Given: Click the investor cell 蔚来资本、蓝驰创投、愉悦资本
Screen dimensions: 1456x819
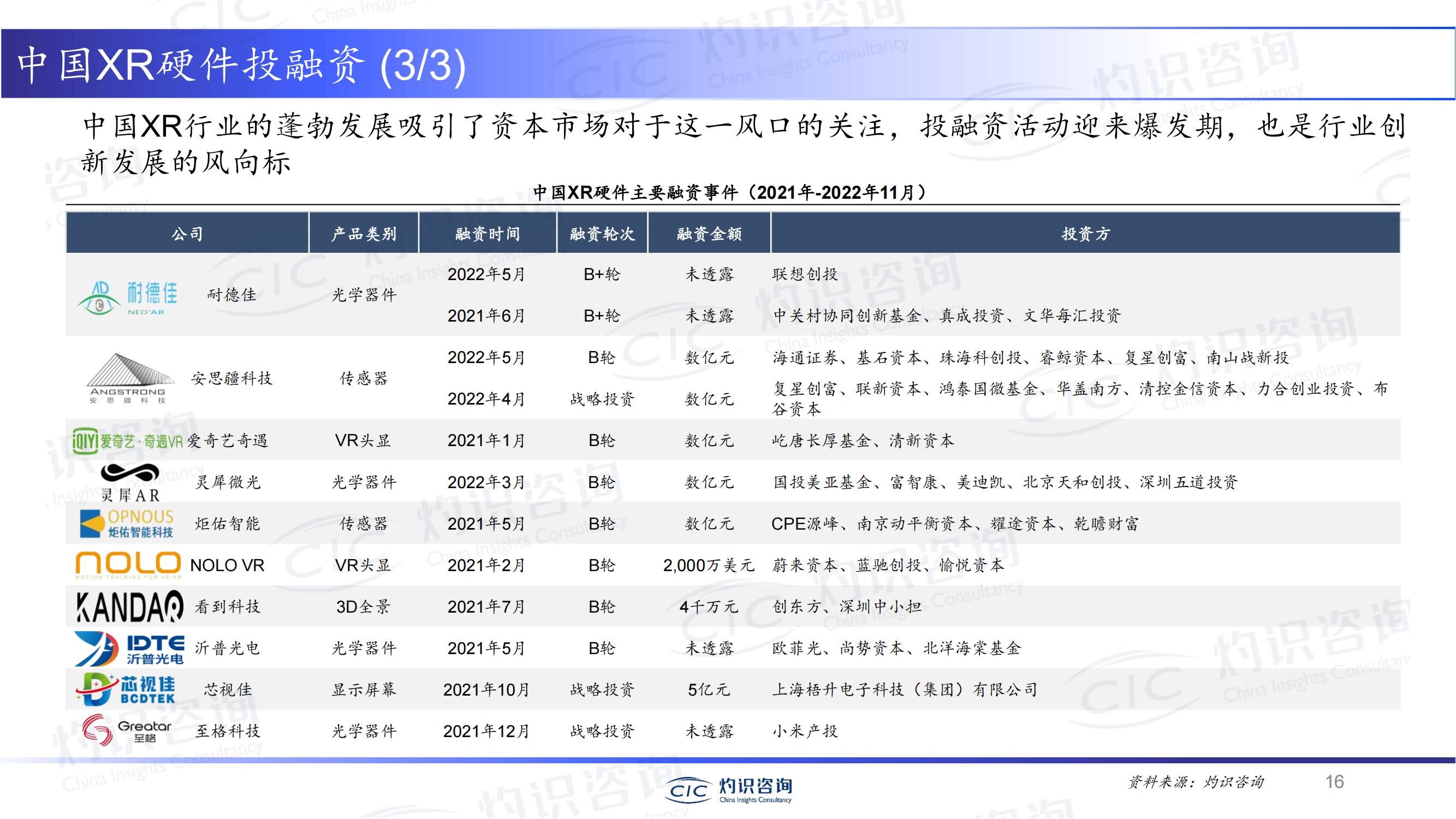Looking at the screenshot, I should pyautogui.click(x=888, y=565).
